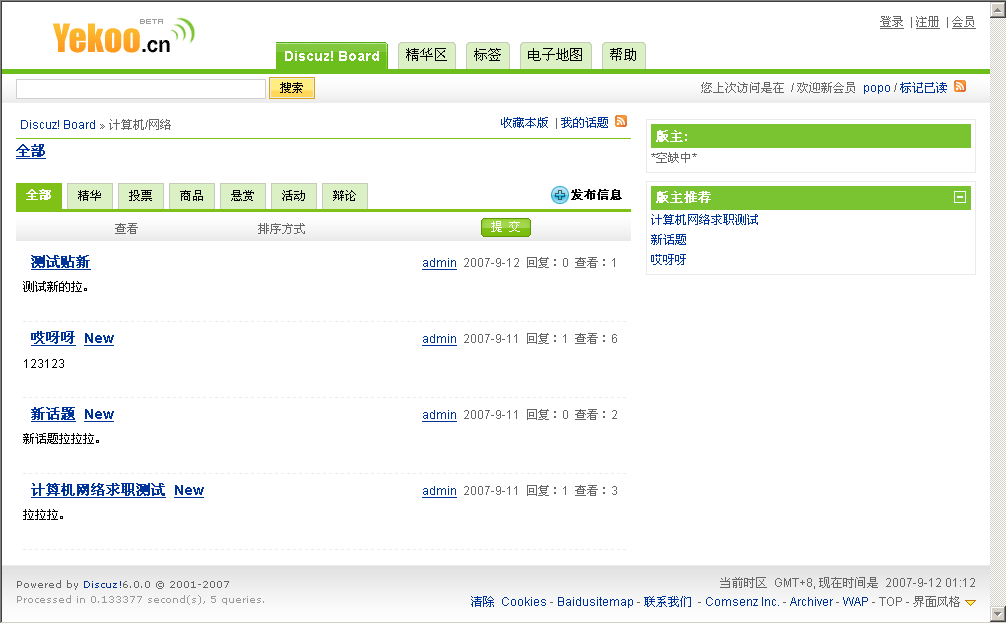Focus the search text field
Screen dimensions: 1006x623
pos(141,89)
